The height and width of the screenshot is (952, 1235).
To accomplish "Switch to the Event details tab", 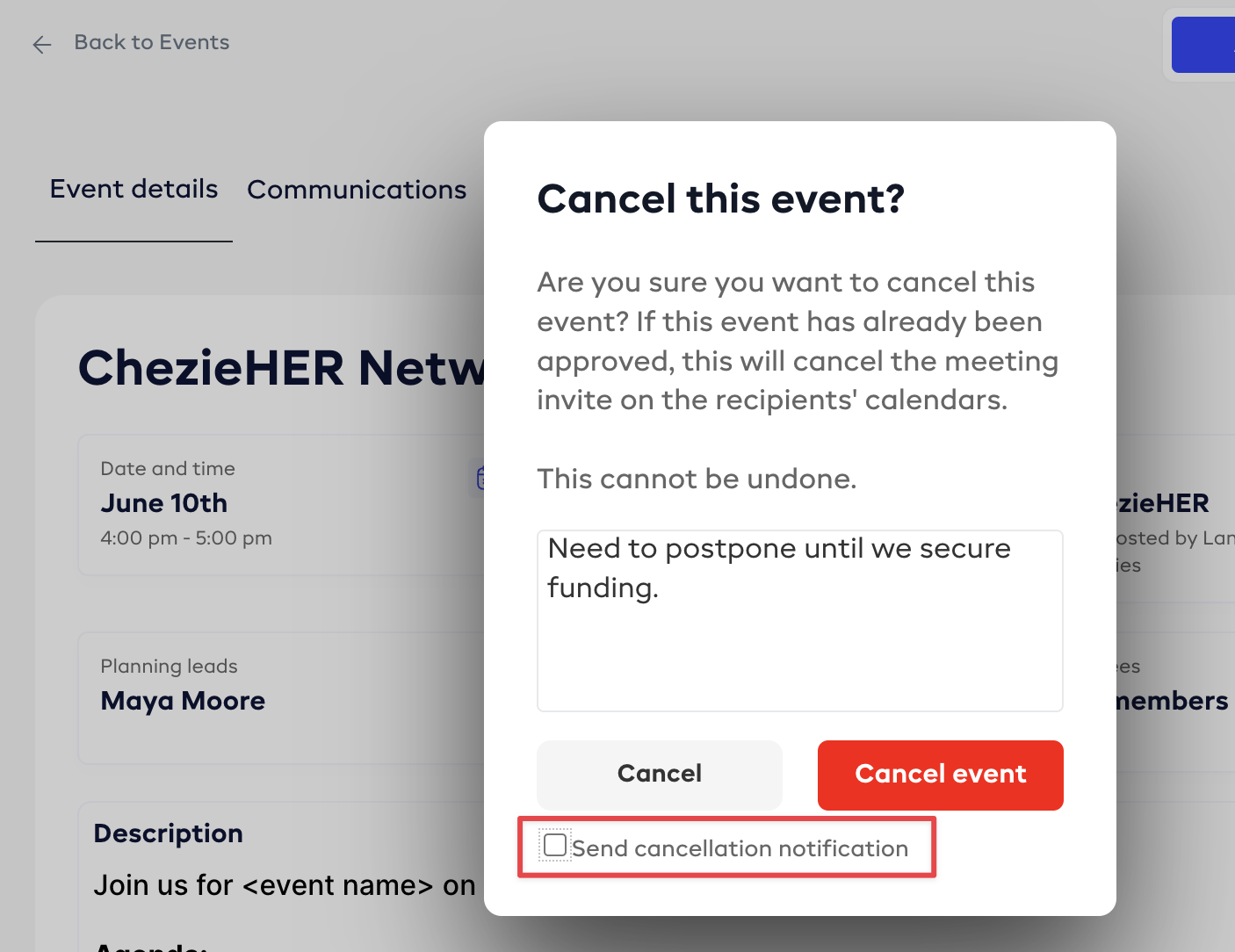I will 134,189.
